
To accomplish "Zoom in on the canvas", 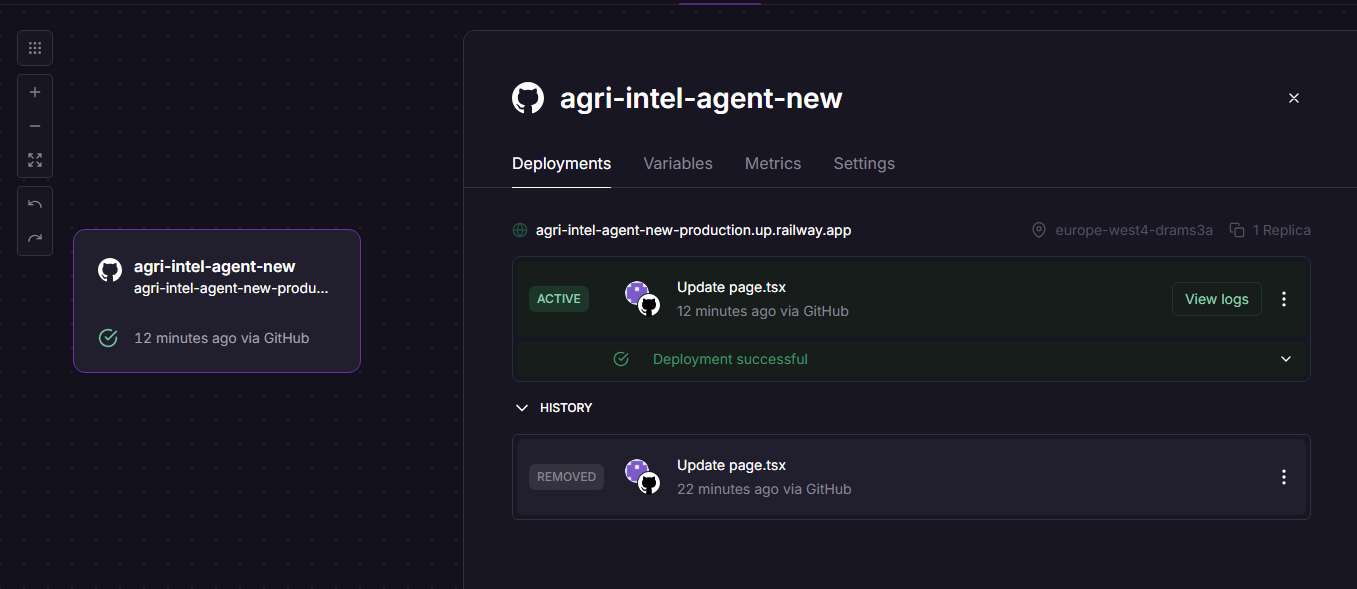I will [x=35, y=92].
